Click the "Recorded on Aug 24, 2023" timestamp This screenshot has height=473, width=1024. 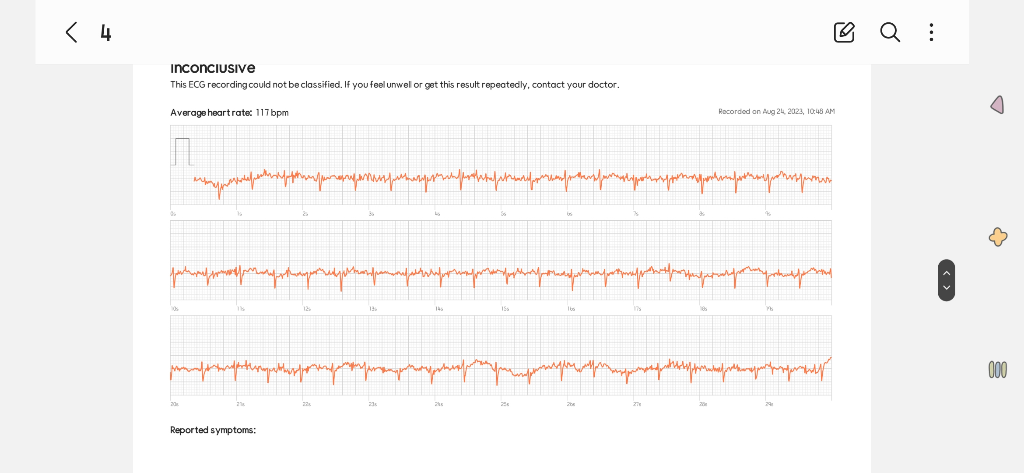(776, 112)
